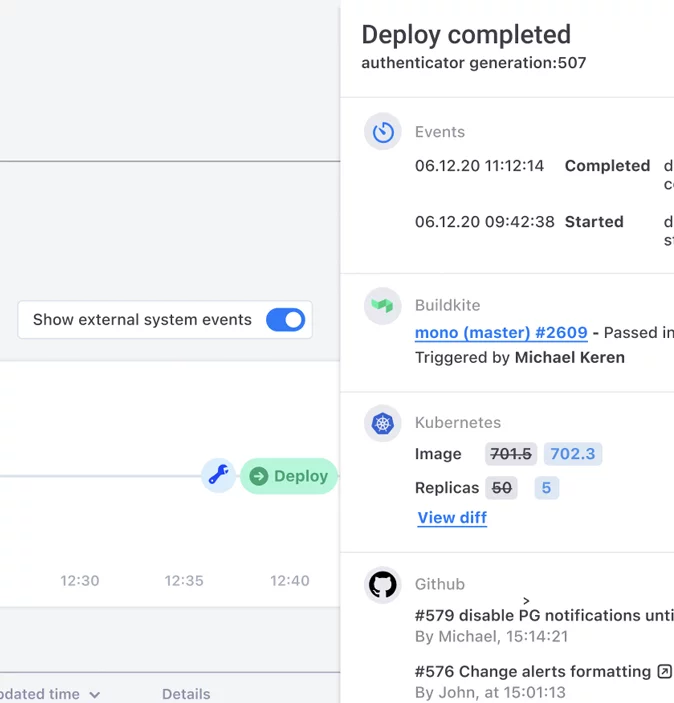Click the 12:30 timeline label
Screen dimensions: 674x703
pos(80,581)
